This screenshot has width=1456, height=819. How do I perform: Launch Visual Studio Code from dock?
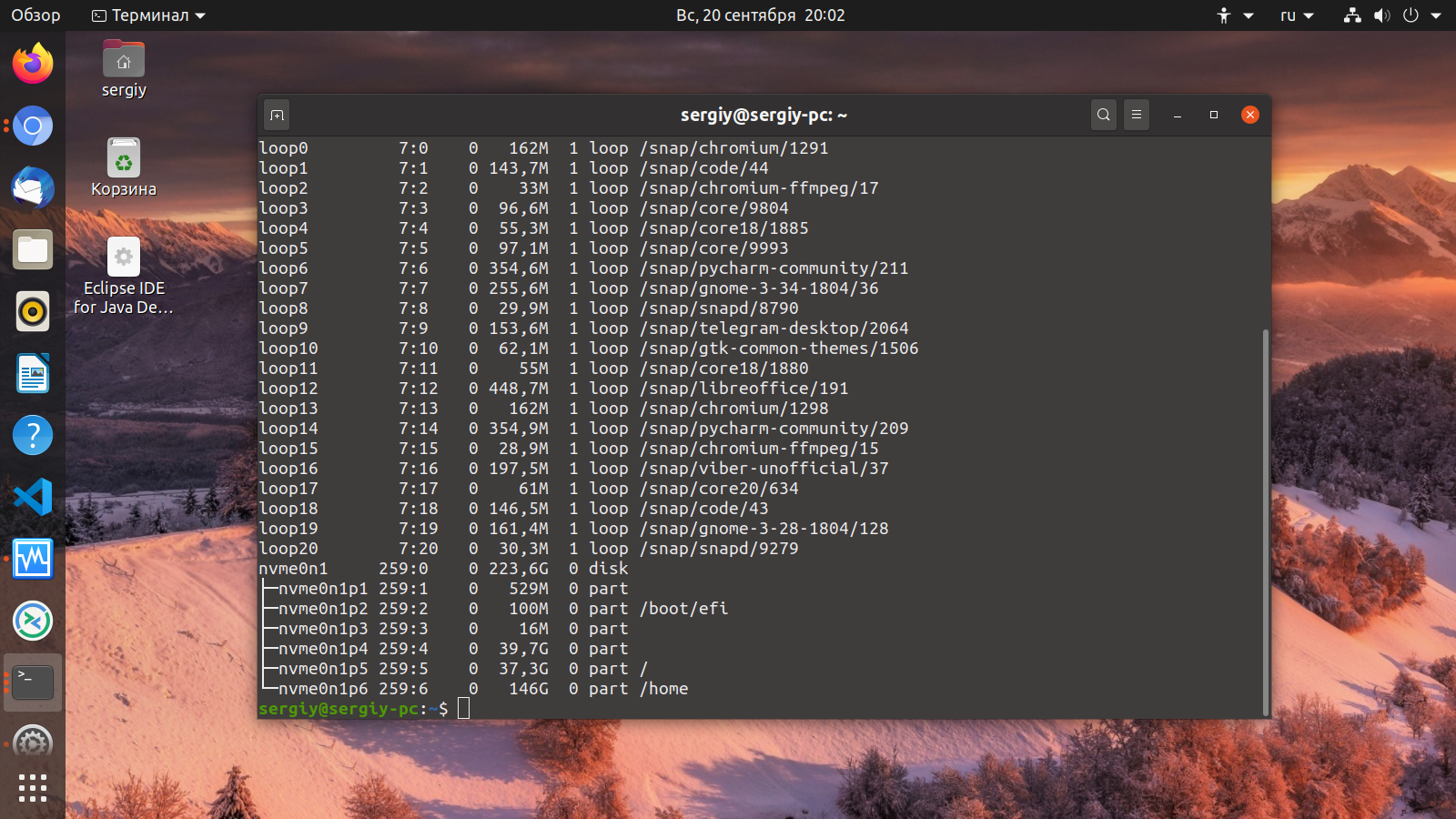pyautogui.click(x=33, y=497)
